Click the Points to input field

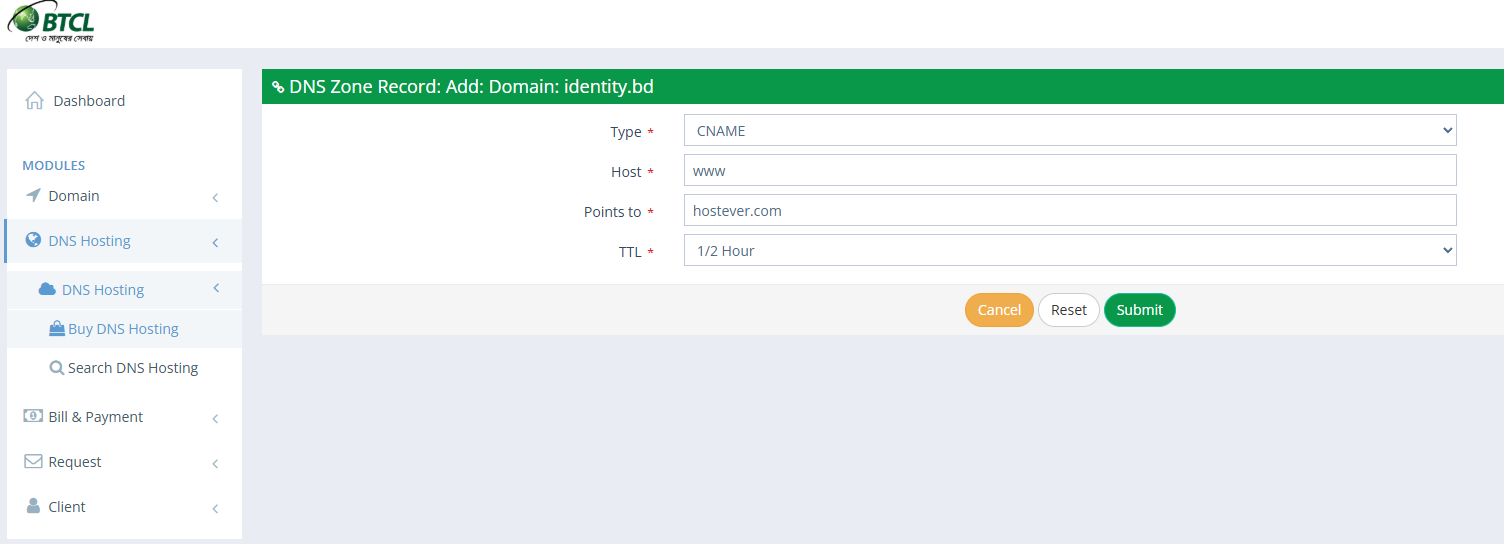click(1069, 211)
